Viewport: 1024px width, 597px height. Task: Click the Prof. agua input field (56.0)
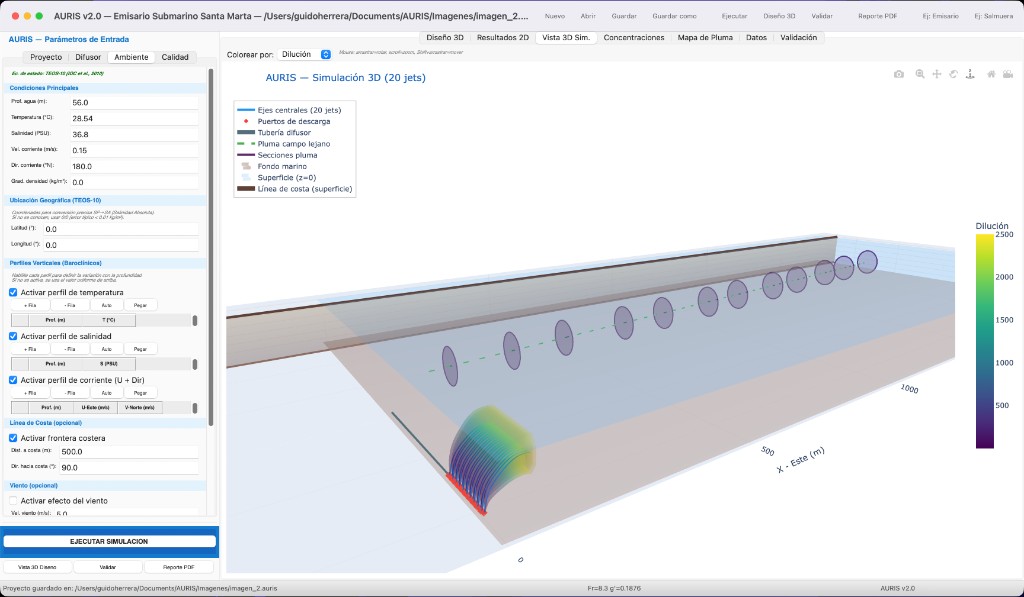(x=134, y=103)
